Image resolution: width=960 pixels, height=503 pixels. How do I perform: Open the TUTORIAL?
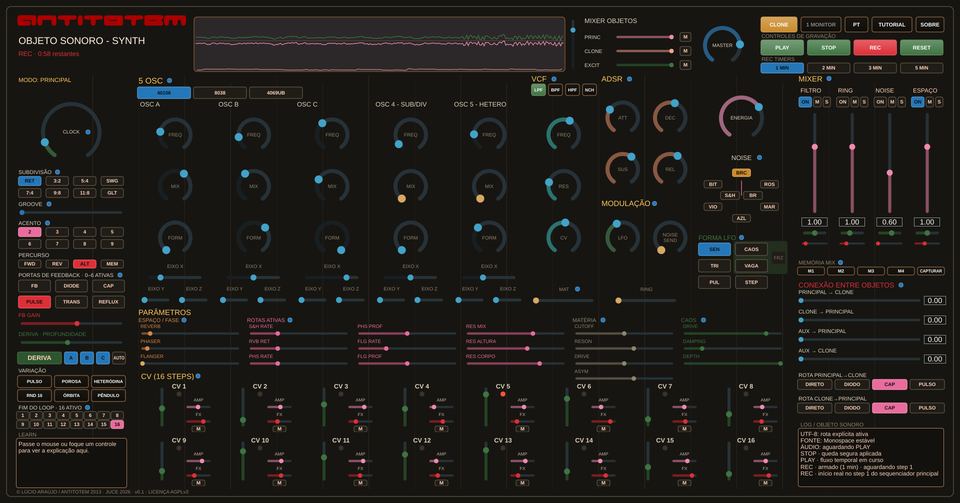[891, 24]
